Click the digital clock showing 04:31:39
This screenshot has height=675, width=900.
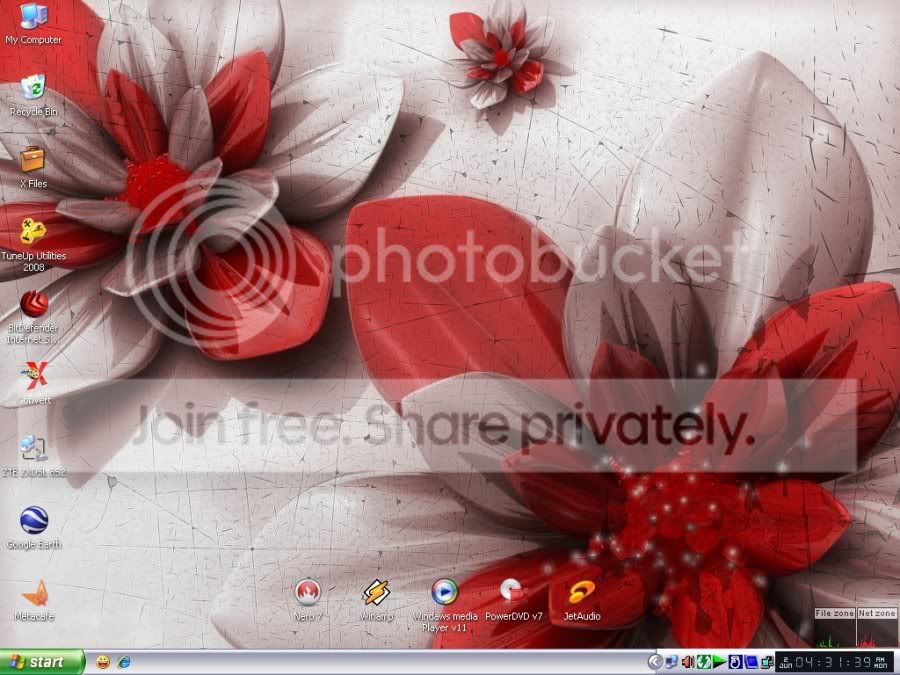click(x=835, y=662)
